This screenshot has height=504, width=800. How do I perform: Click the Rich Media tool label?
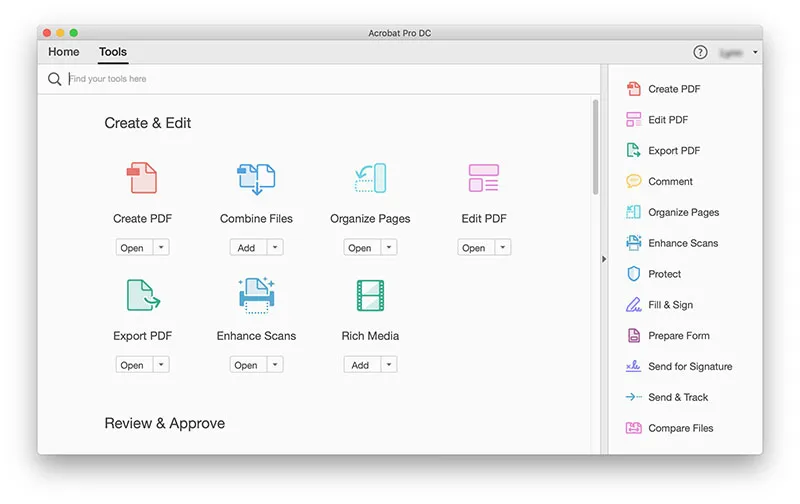pos(370,336)
